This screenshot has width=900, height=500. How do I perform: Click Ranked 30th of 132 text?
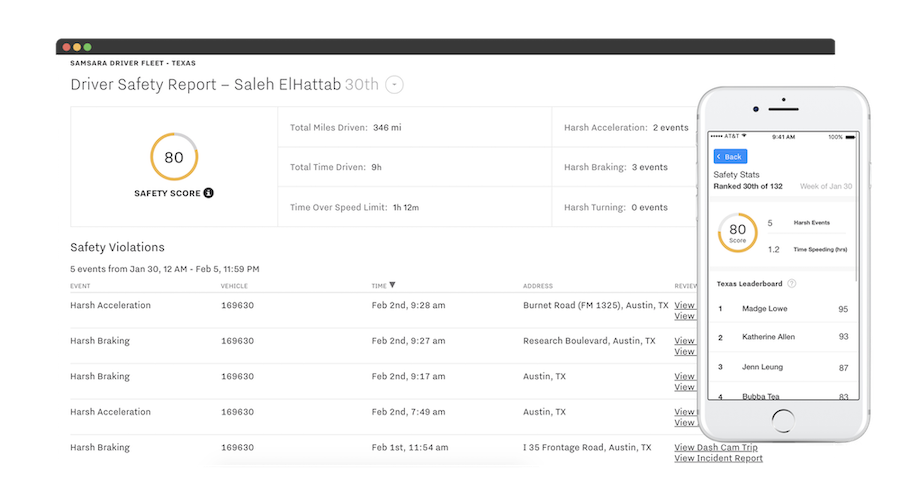click(748, 186)
